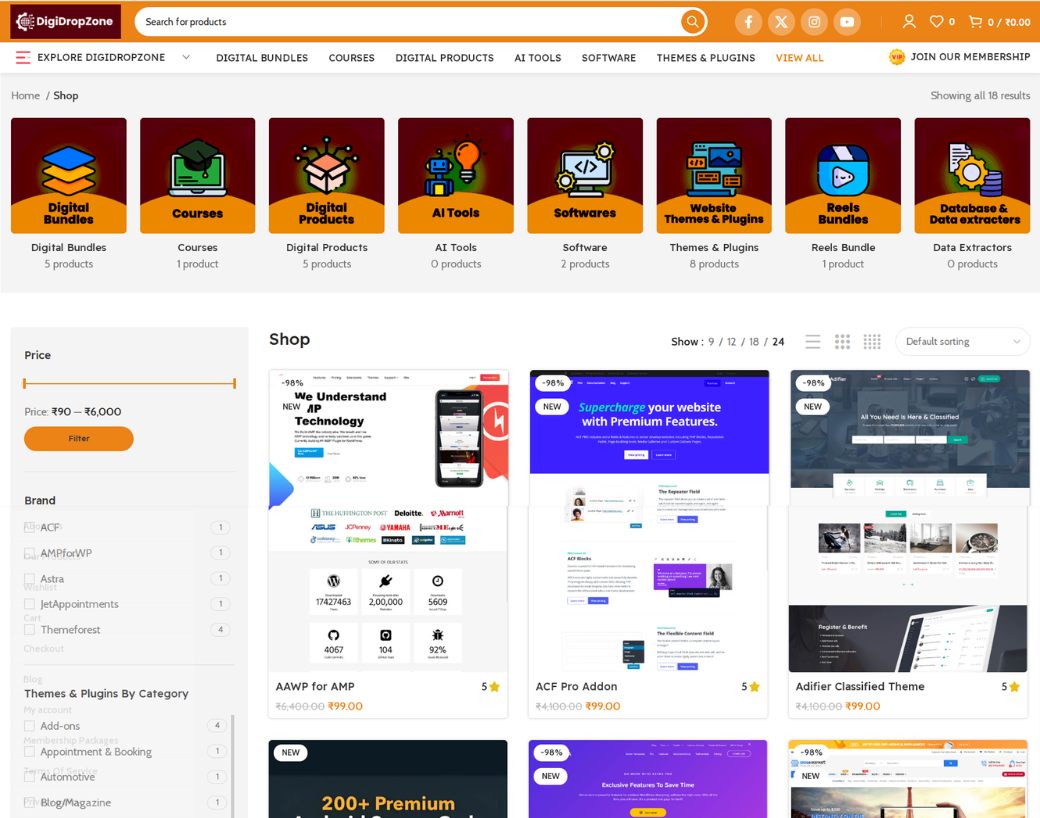Open the Reels Bundles category tile
1040x818 pixels.
pos(843,176)
